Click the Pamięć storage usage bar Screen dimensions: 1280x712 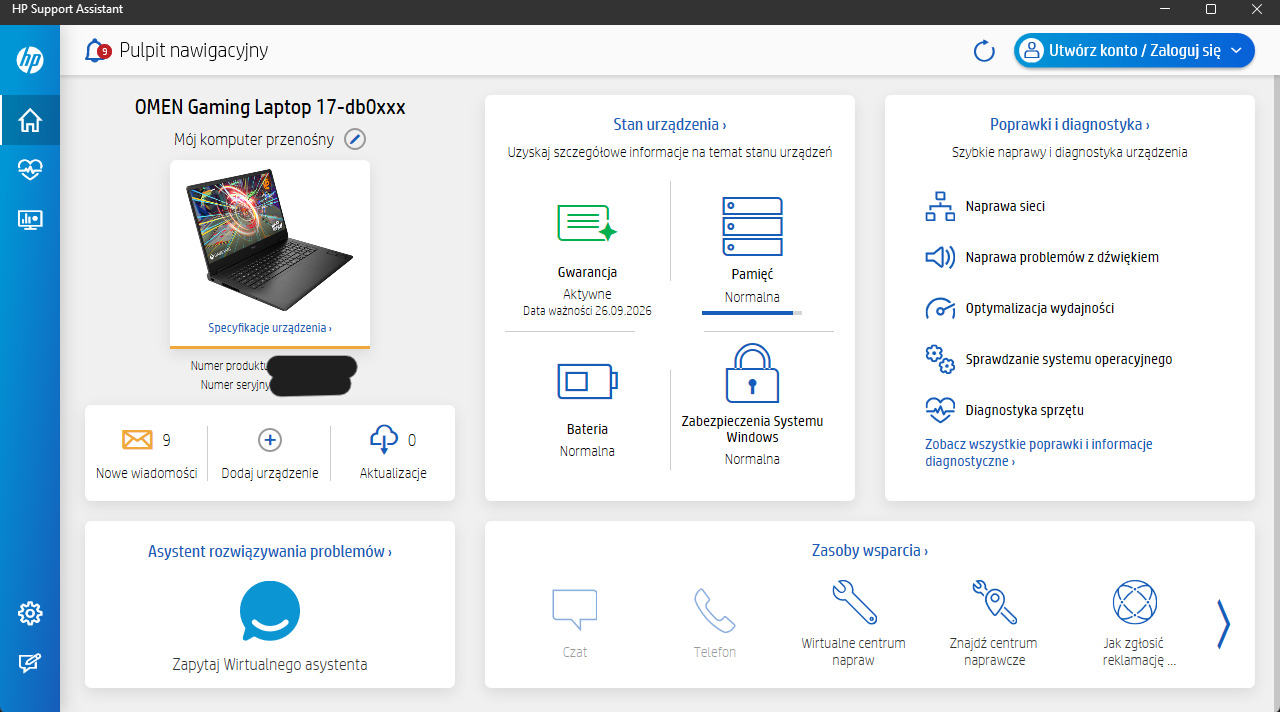point(752,313)
